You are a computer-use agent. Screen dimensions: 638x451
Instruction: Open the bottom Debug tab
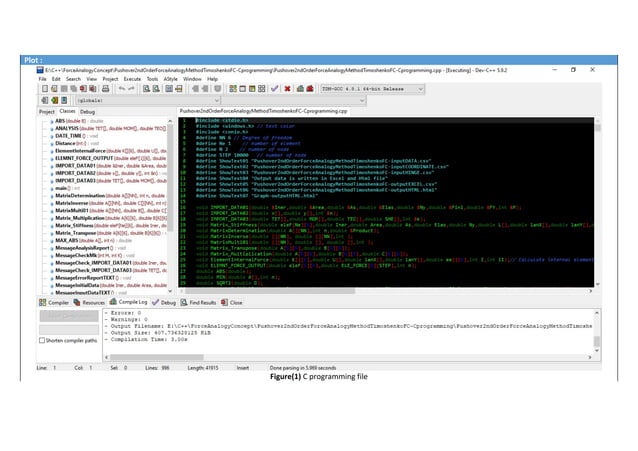click(167, 301)
